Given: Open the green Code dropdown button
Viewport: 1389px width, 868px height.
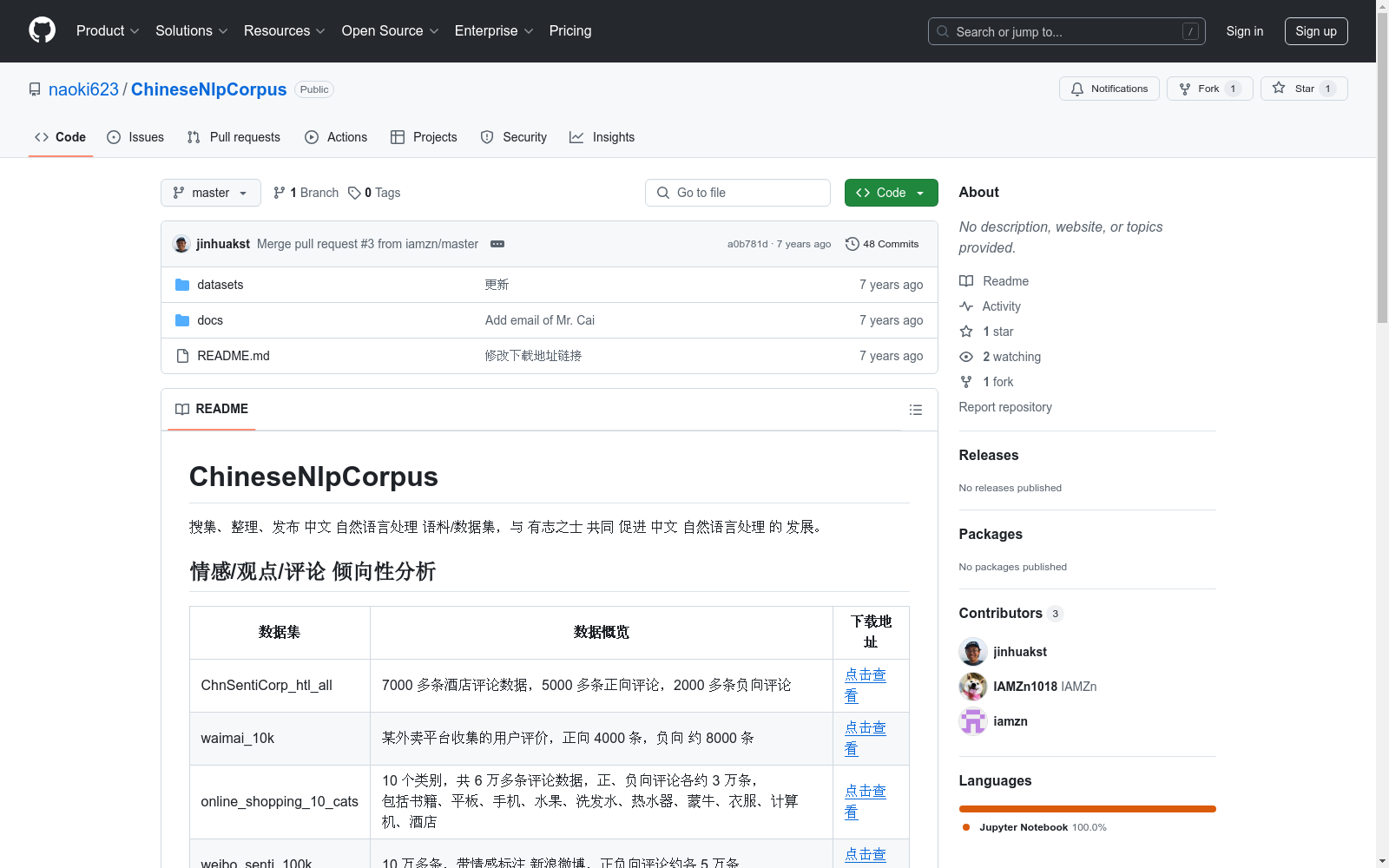Looking at the screenshot, I should 891,193.
